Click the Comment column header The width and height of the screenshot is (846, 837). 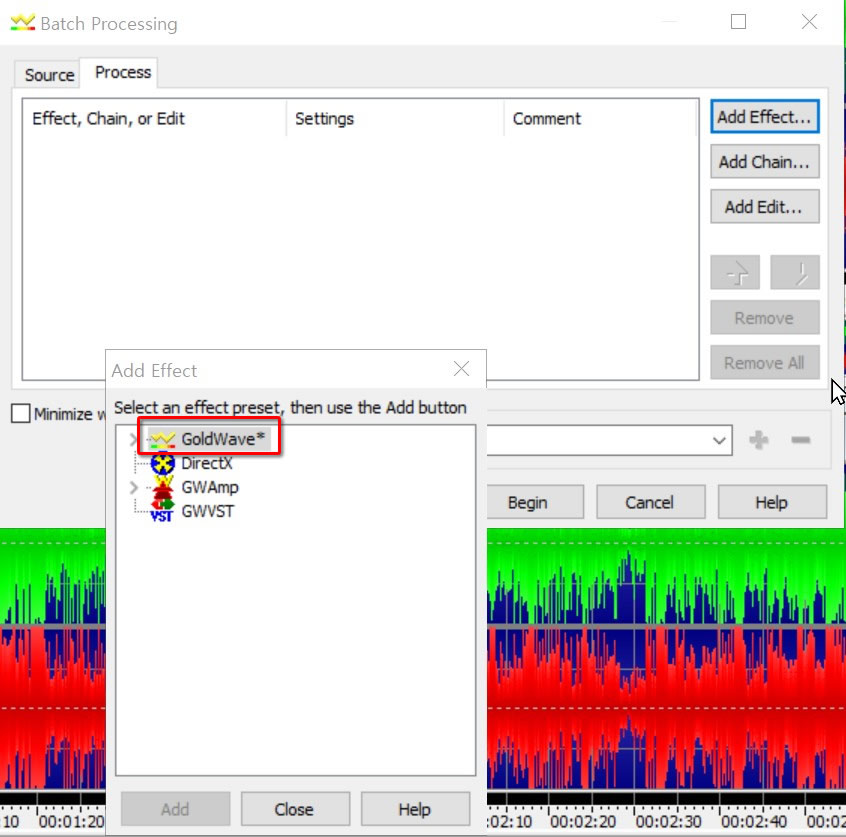click(x=601, y=118)
